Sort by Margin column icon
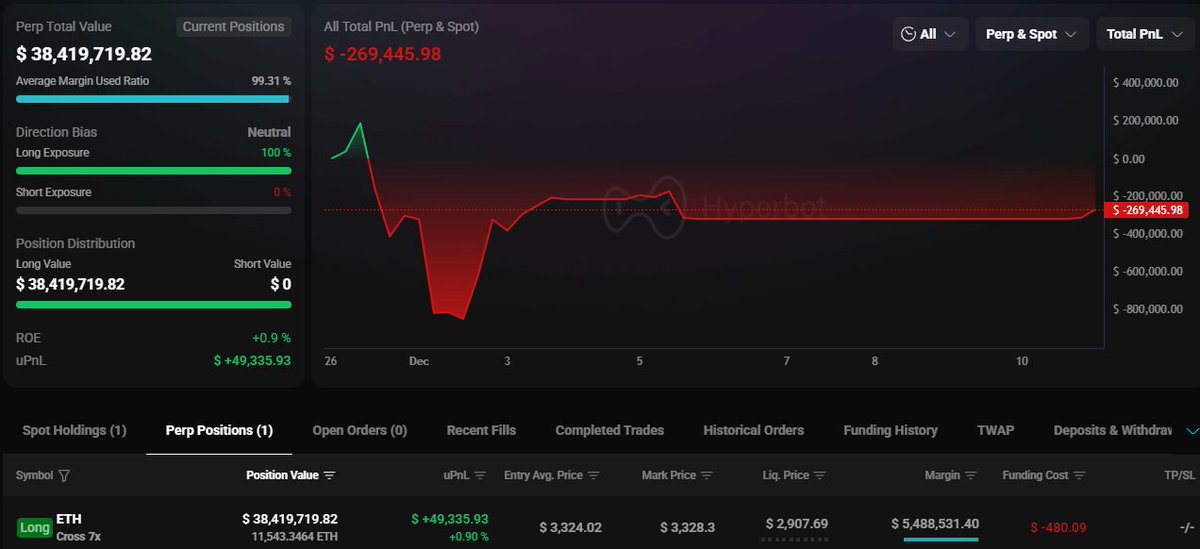The width and height of the screenshot is (1200, 549). pos(972,476)
